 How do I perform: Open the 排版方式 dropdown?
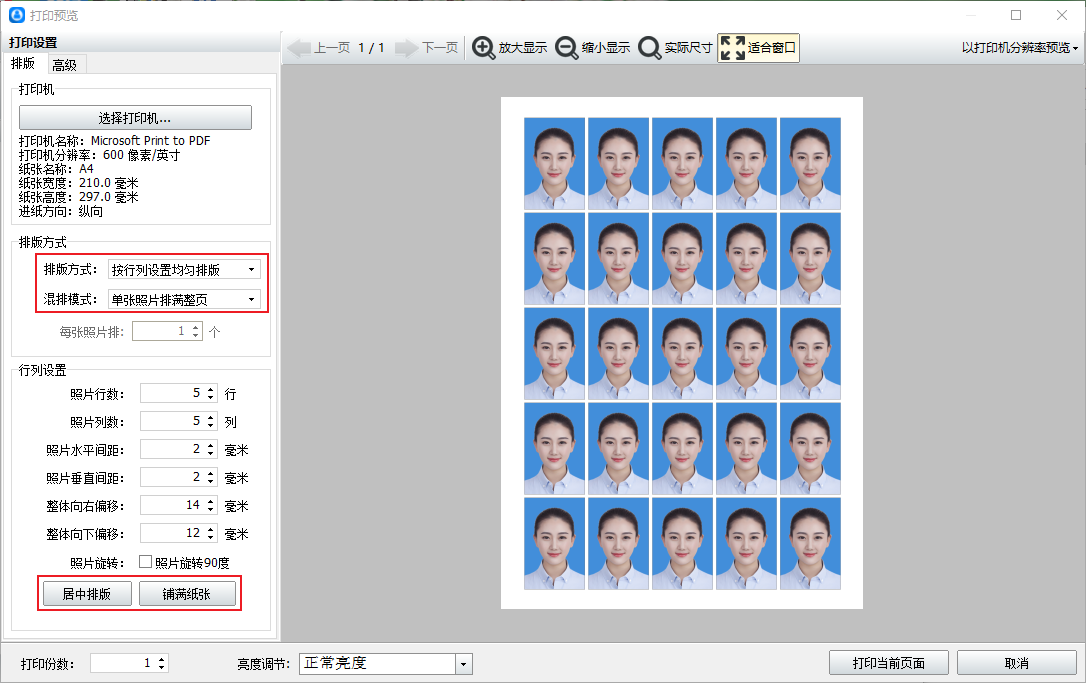184,269
